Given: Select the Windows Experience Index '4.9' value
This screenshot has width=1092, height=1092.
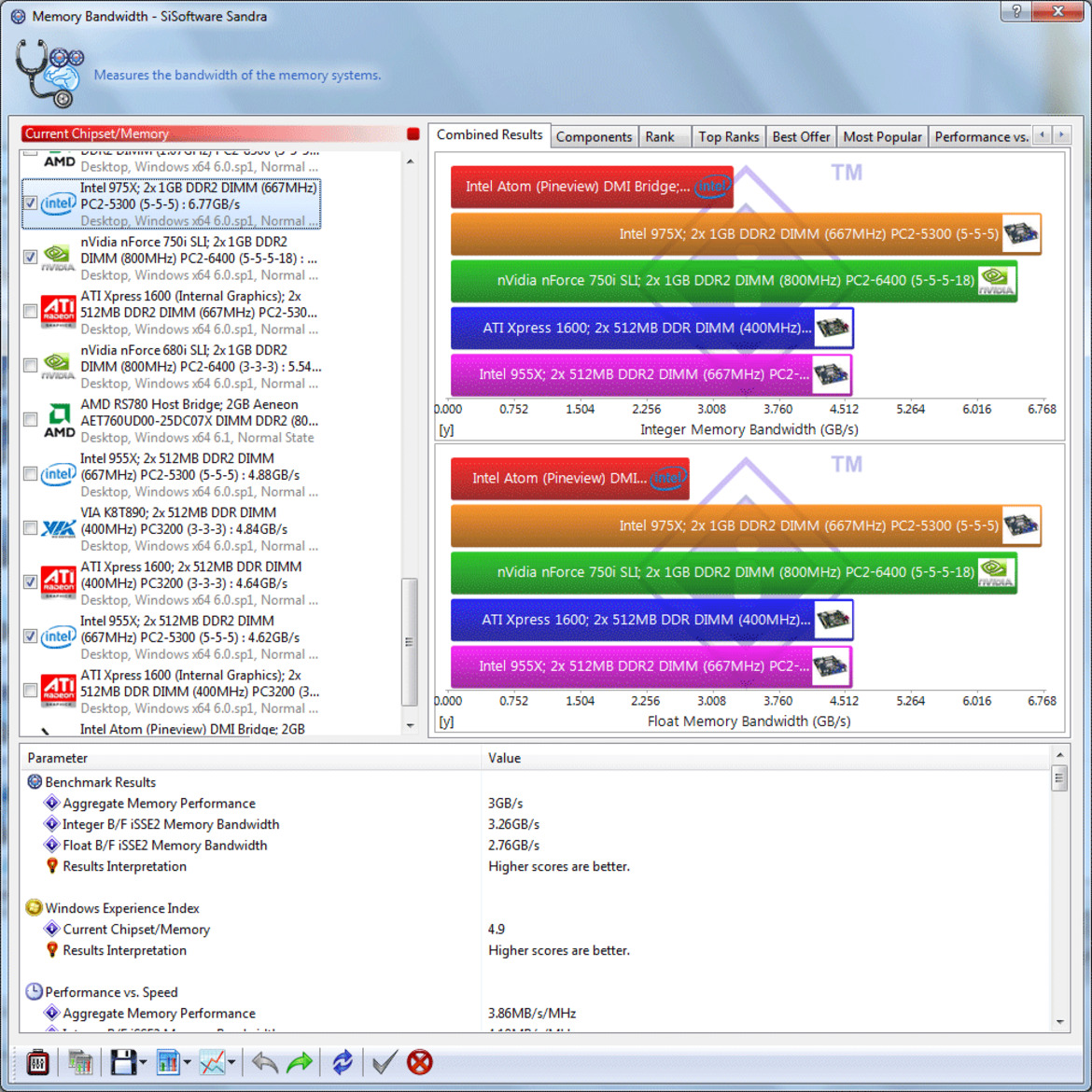Looking at the screenshot, I should coord(497,929).
